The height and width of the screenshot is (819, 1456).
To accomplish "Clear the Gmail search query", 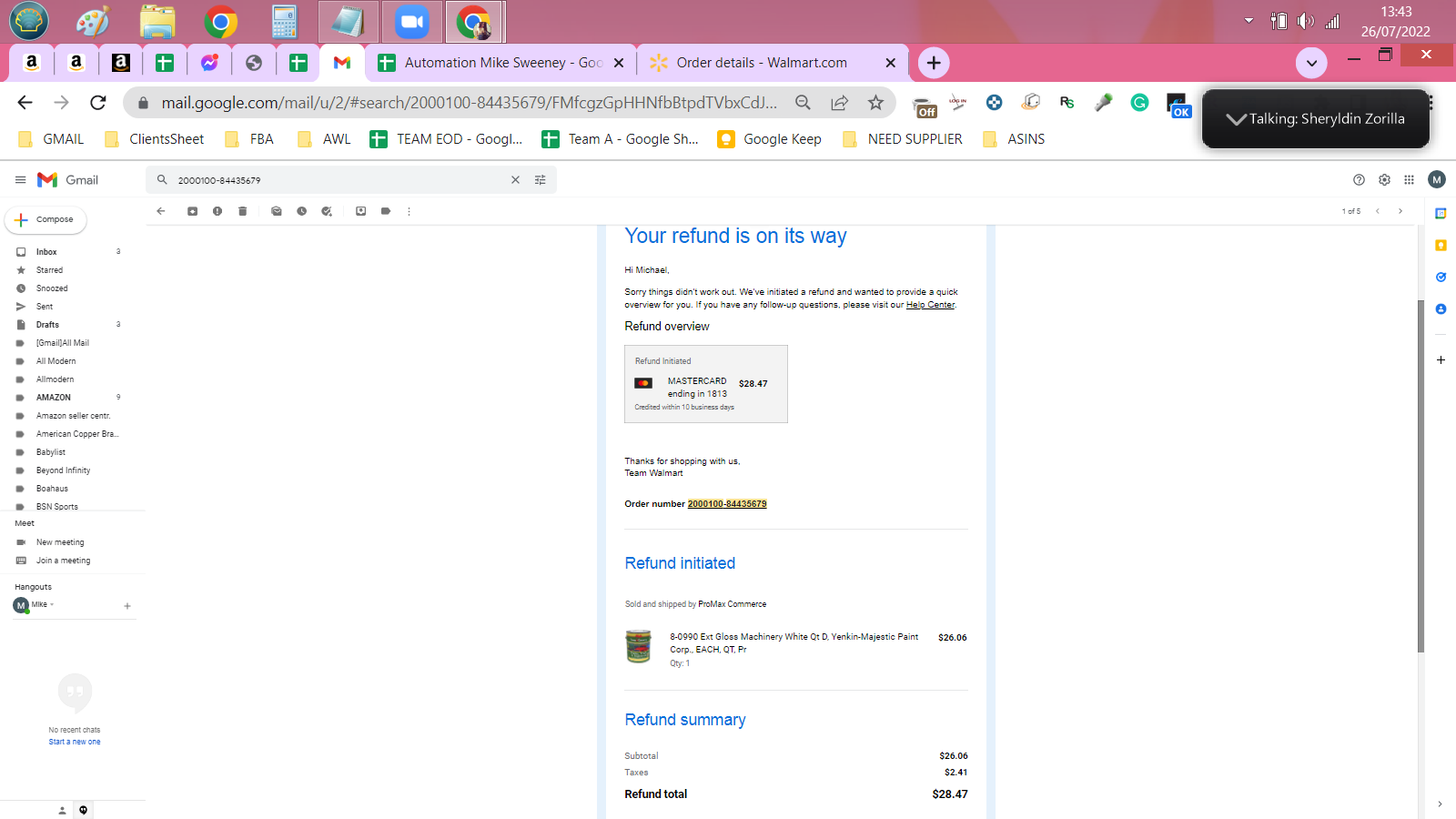I will pyautogui.click(x=515, y=180).
